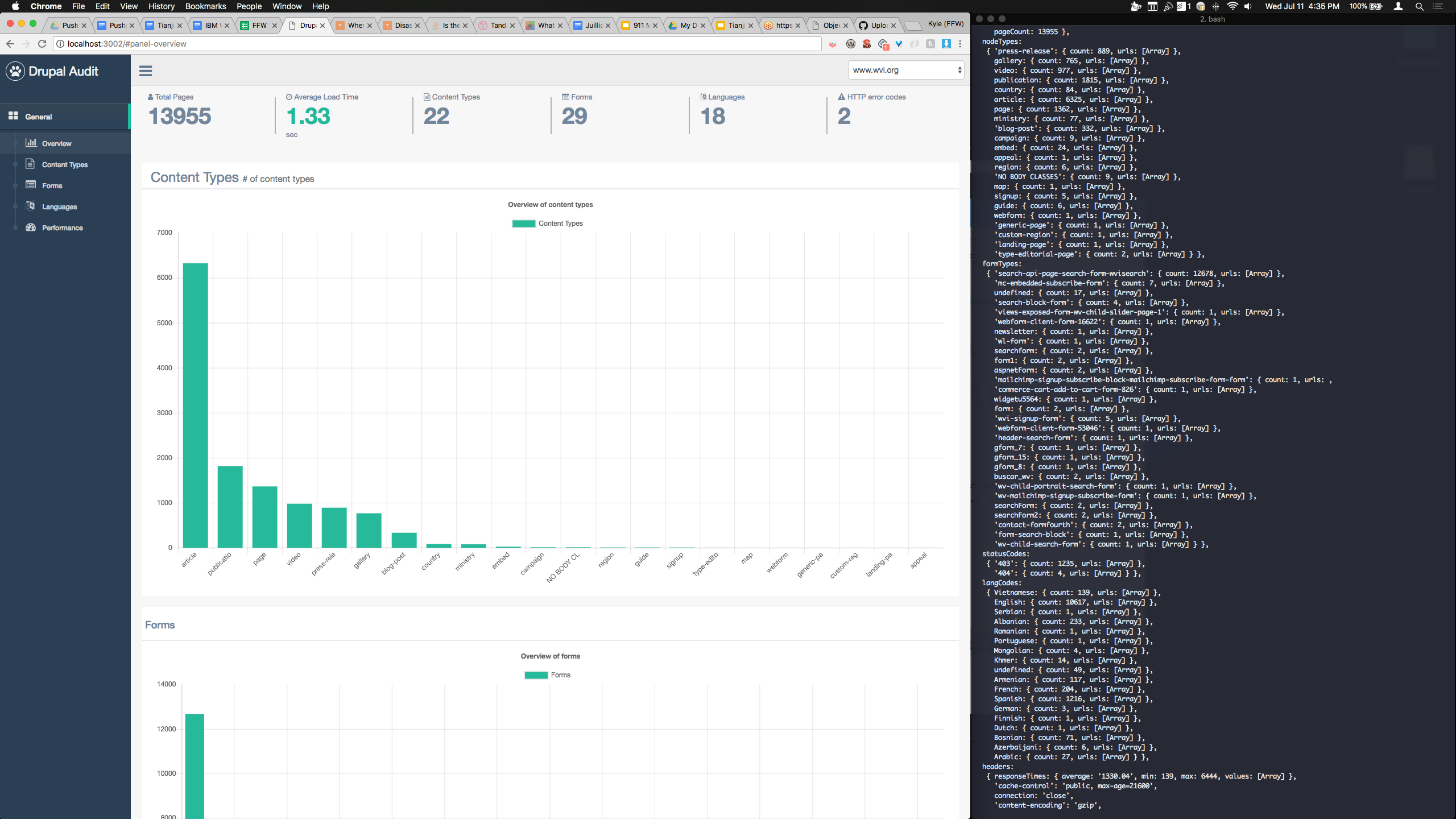
Task: Click the article bar in content chart
Action: pyautogui.click(x=195, y=406)
